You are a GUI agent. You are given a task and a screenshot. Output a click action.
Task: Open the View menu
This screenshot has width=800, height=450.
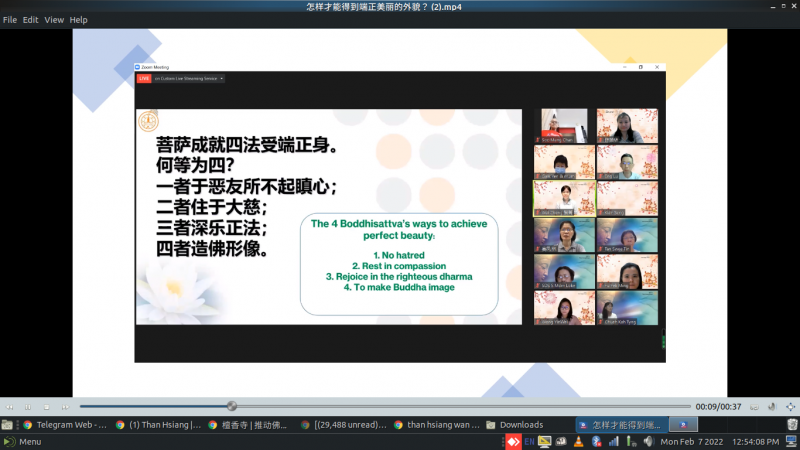tap(54, 20)
